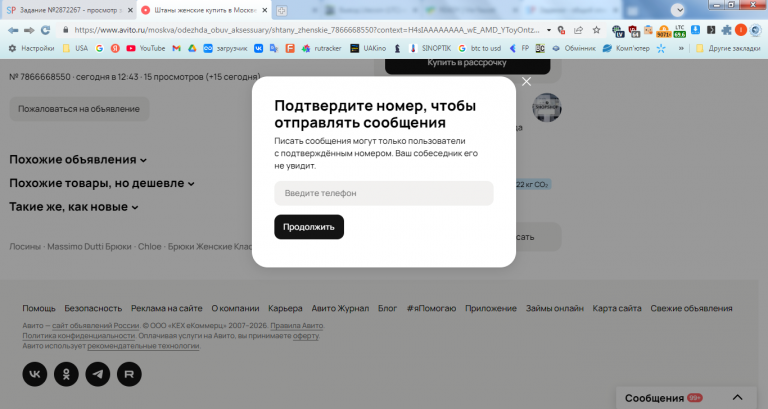768x409 pixels.
Task: Open the UAKino bookmark
Action: point(368,48)
